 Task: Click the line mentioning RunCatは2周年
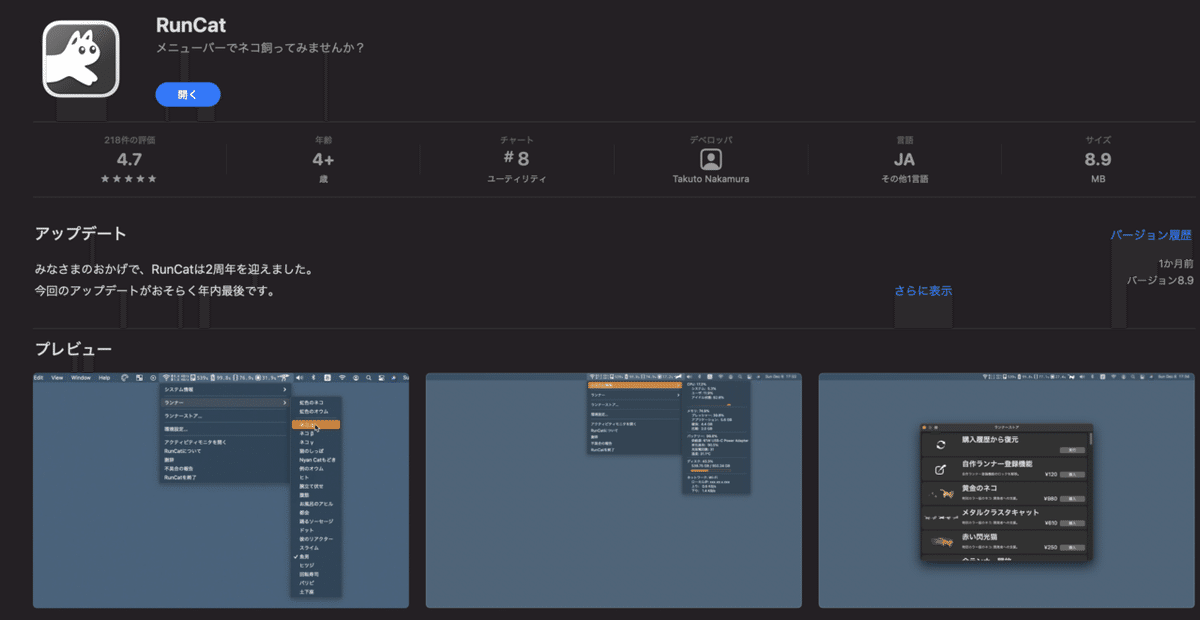coord(174,270)
